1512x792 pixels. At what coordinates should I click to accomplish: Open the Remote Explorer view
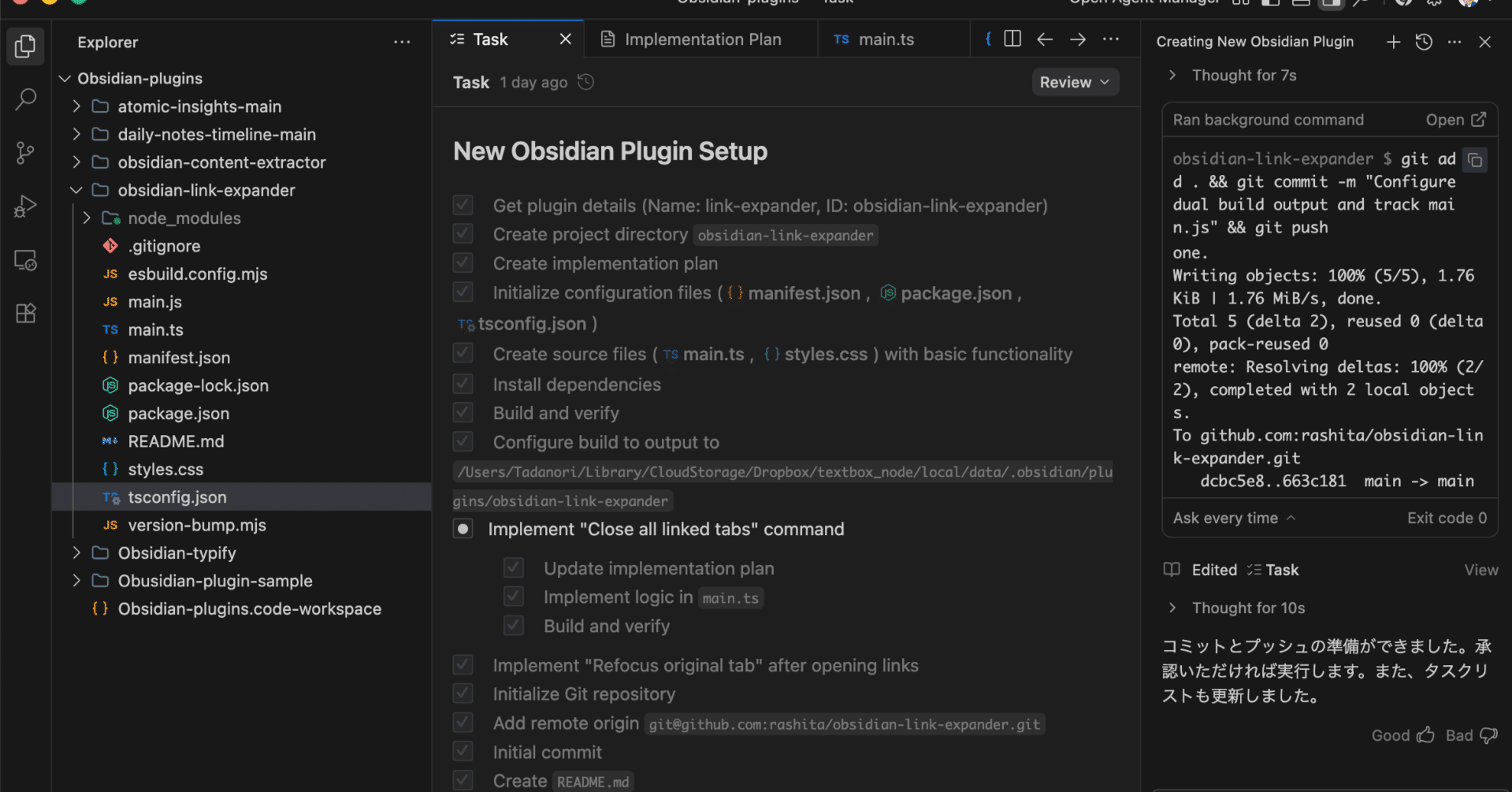click(25, 260)
